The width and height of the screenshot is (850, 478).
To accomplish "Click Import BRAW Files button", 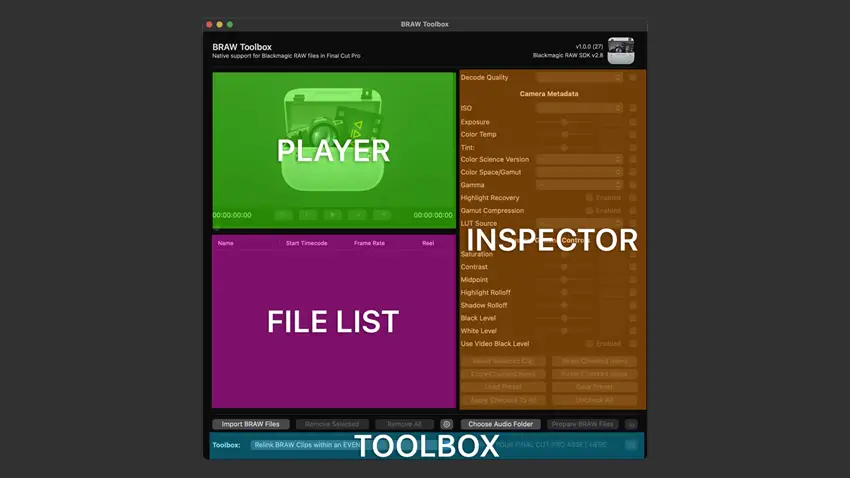I will [250, 424].
